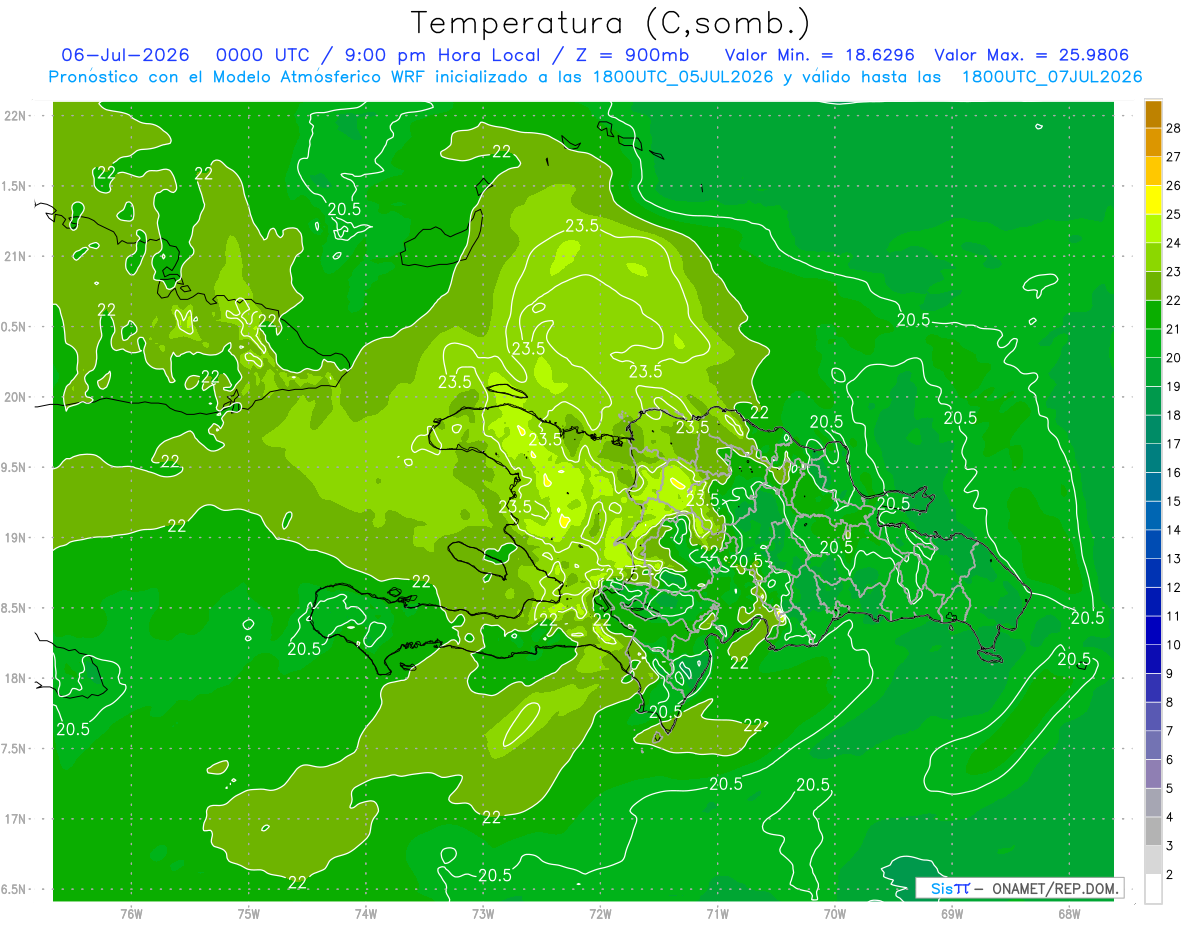Click the "22N" latitude axis label
This screenshot has width=1200, height=927.
(15, 116)
